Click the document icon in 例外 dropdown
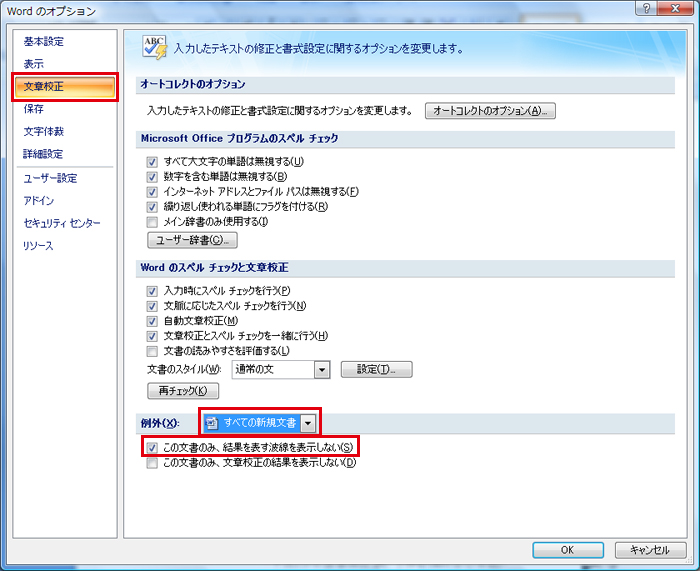Screen dimensions: 700x571 click(212, 424)
